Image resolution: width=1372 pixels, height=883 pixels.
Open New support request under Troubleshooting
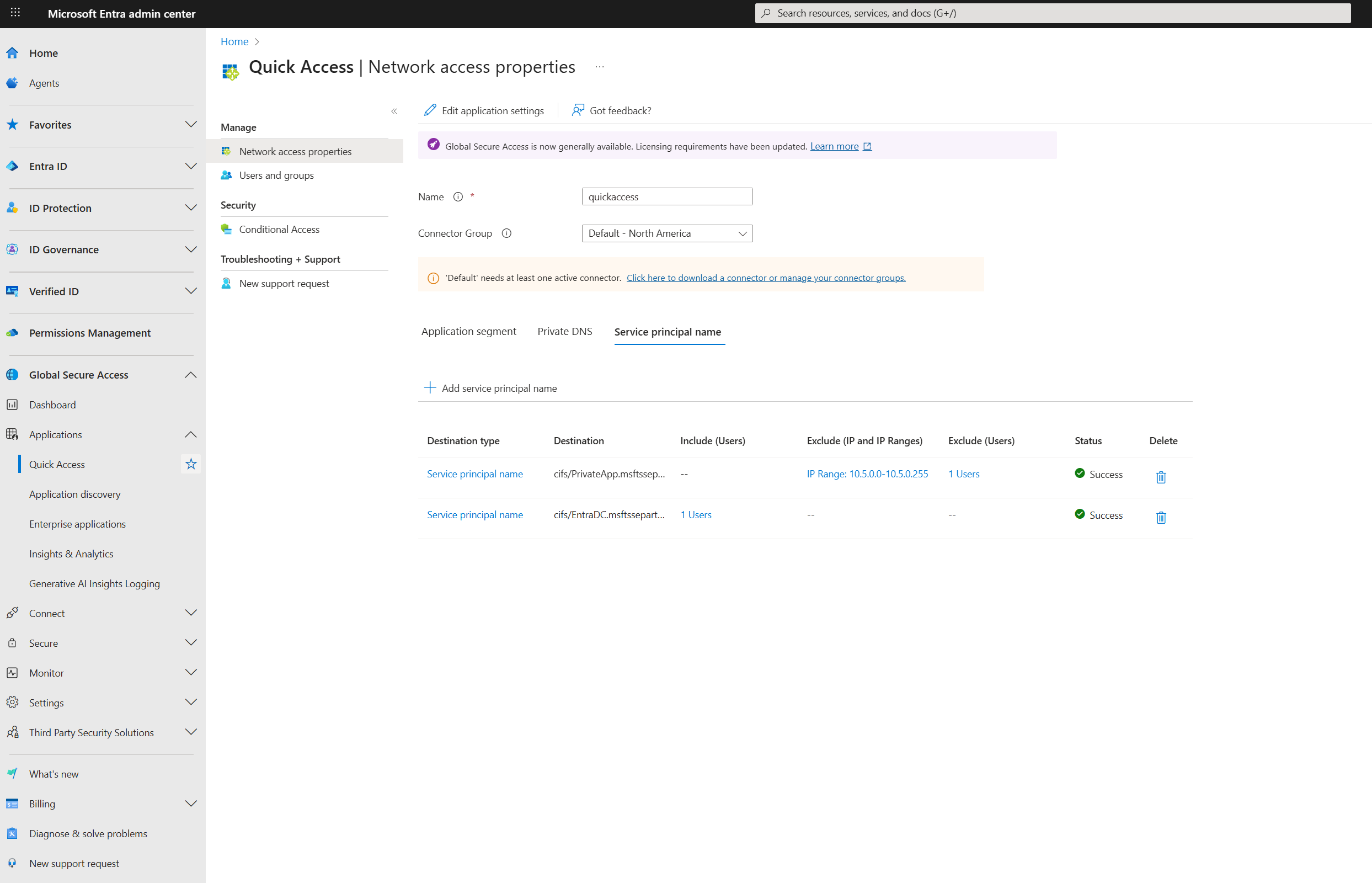tap(284, 283)
